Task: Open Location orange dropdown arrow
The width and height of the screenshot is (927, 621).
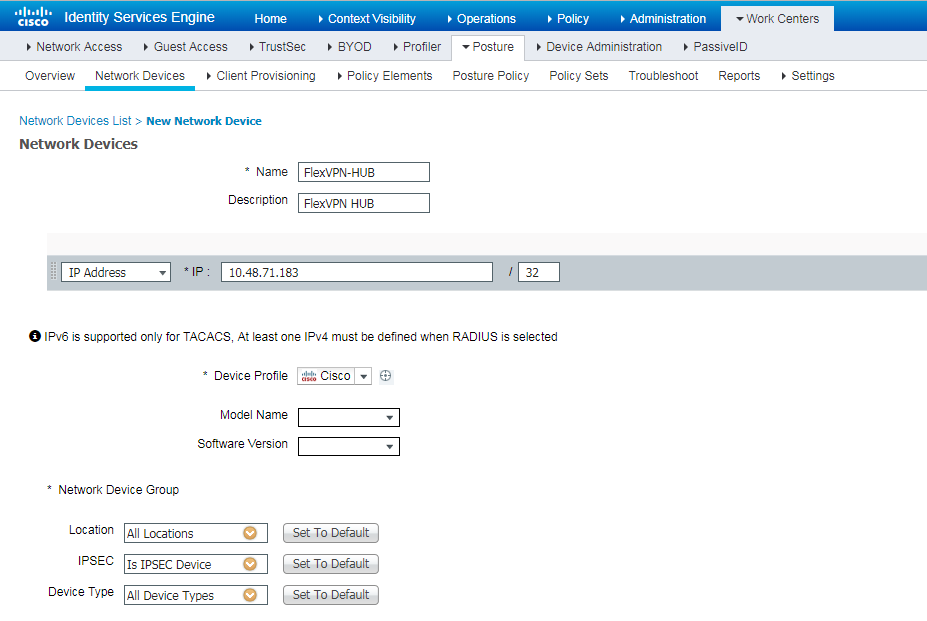Action: 250,533
